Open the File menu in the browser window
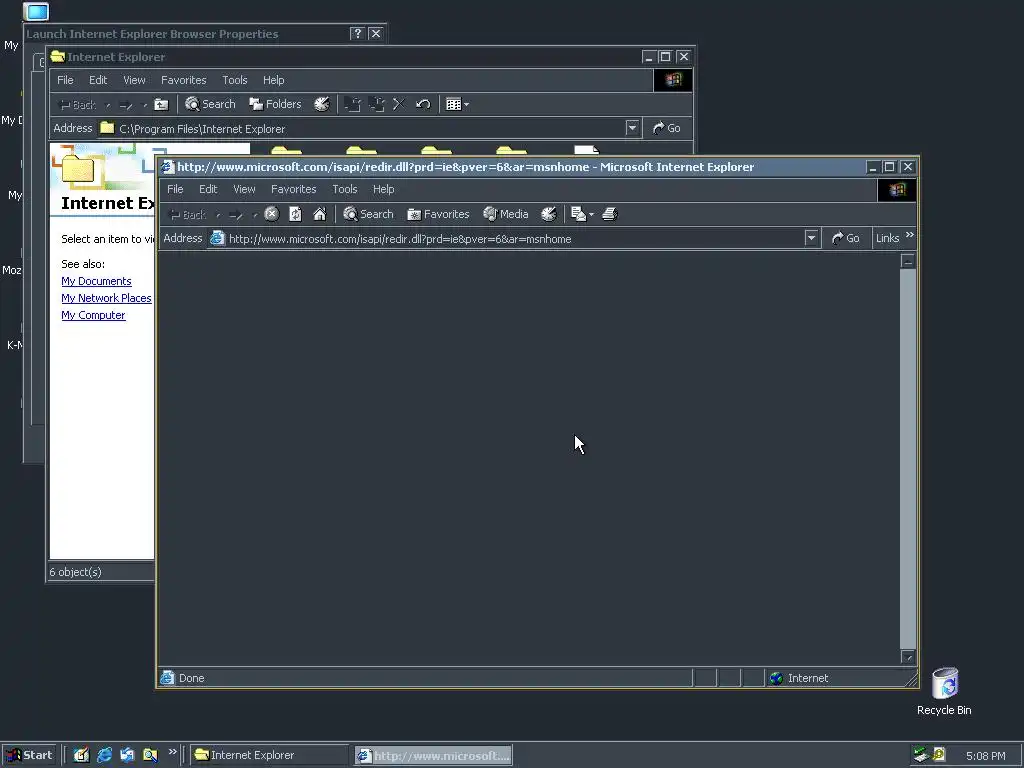 (175, 189)
